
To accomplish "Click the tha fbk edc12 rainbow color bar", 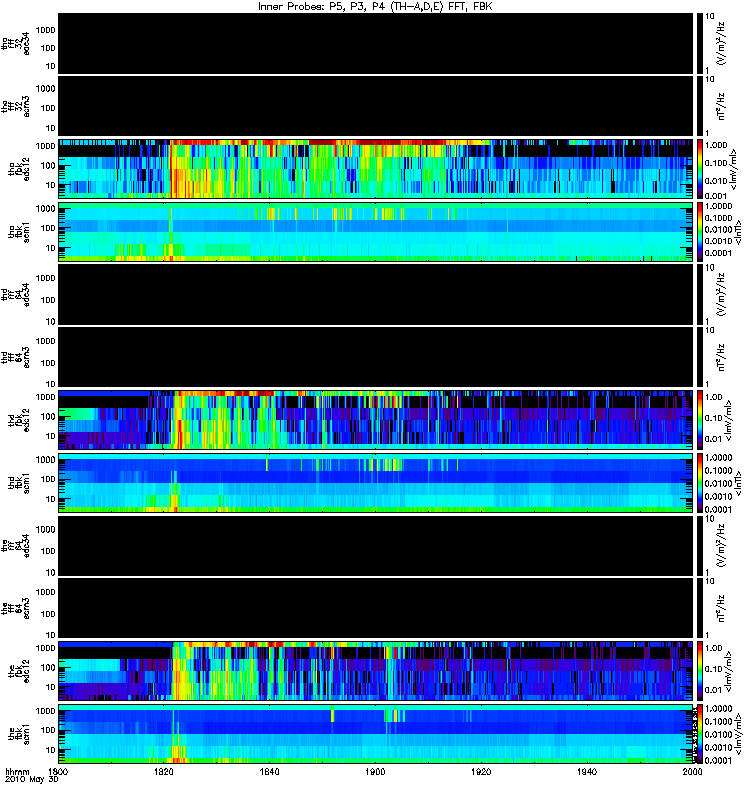I will pos(699,168).
